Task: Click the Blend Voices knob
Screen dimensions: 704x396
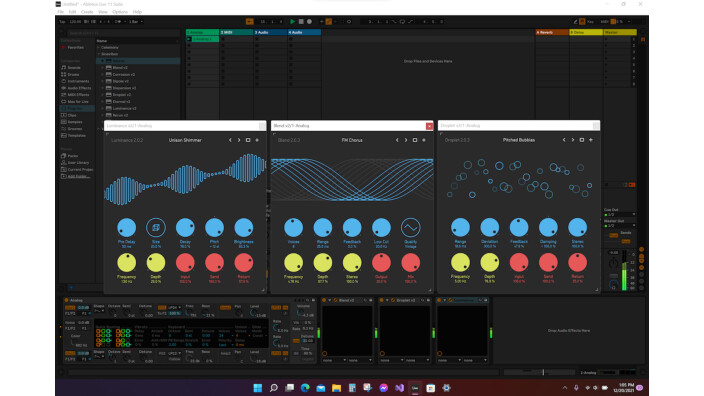Action: pyautogui.click(x=293, y=228)
